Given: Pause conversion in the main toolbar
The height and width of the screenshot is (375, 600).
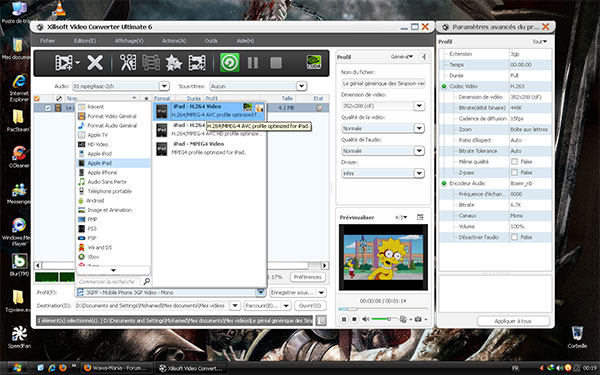Looking at the screenshot, I should pyautogui.click(x=253, y=62).
